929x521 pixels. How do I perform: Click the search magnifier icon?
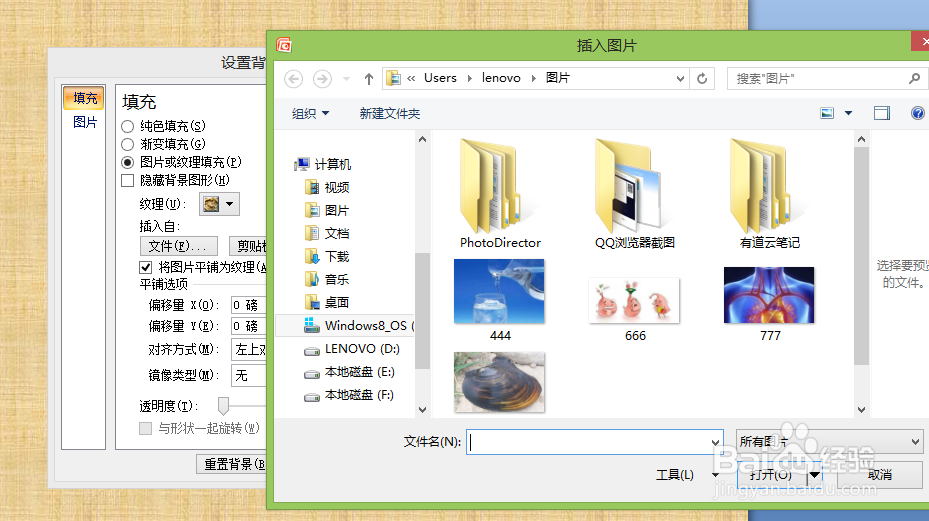(x=914, y=78)
